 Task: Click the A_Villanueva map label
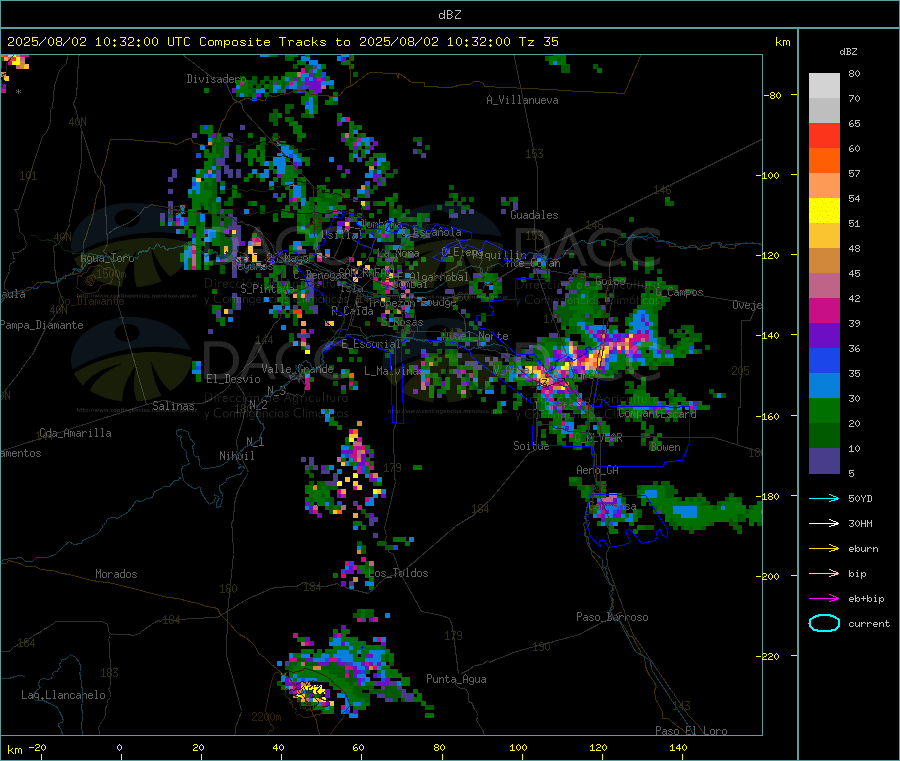(522, 100)
